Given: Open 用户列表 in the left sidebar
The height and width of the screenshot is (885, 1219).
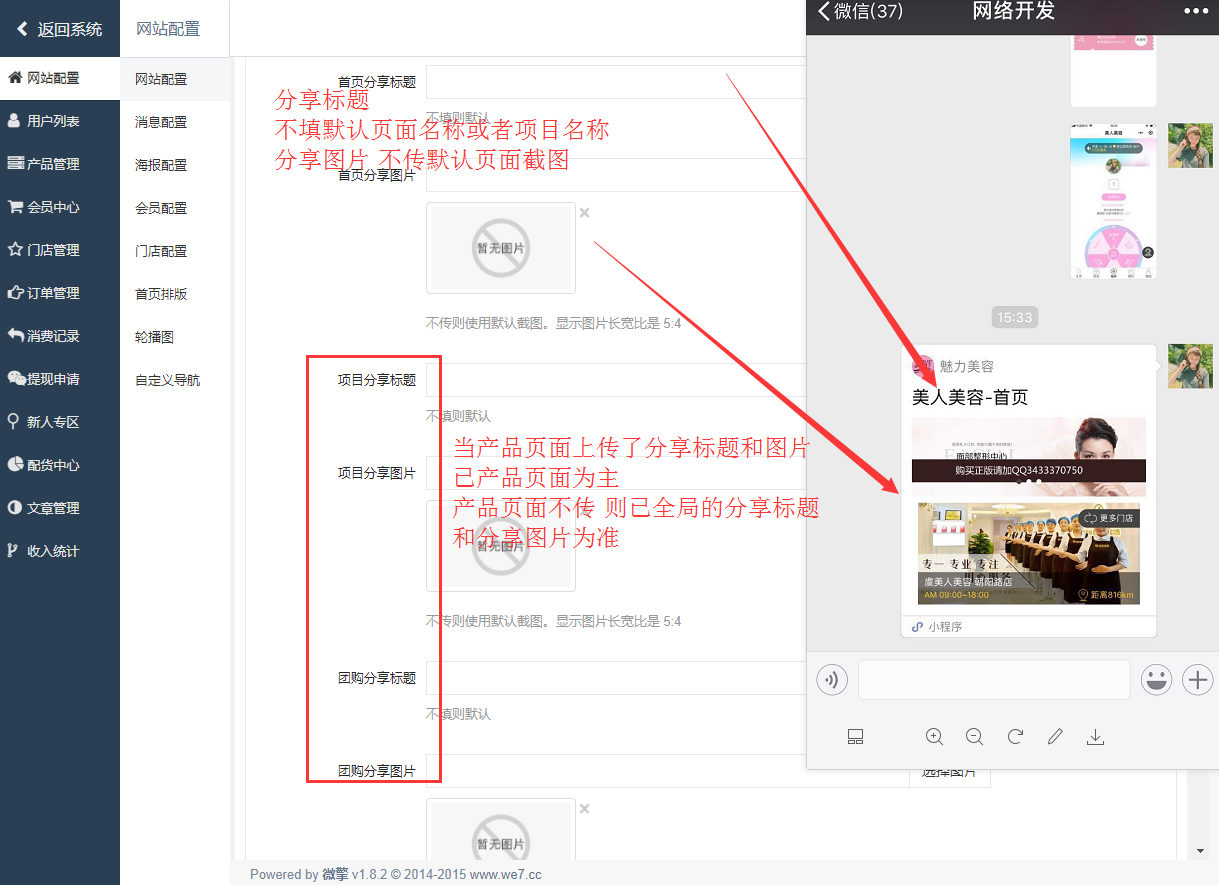Looking at the screenshot, I should pyautogui.click(x=53, y=121).
